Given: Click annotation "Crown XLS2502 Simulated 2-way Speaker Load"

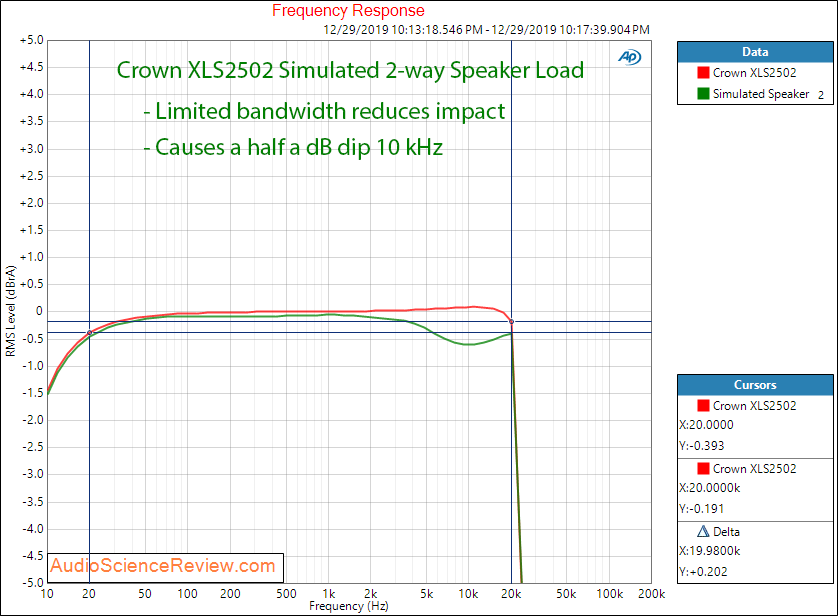Looking at the screenshot, I should coord(350,71).
